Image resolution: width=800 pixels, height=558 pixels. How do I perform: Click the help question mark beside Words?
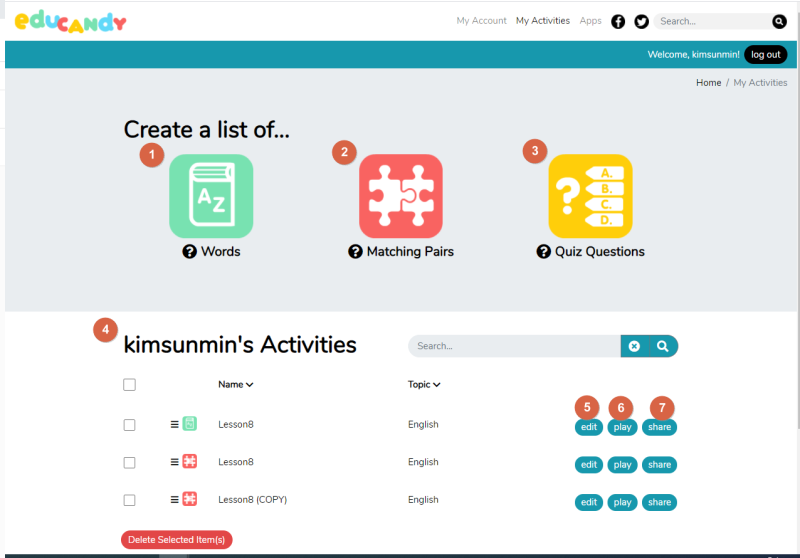click(189, 251)
